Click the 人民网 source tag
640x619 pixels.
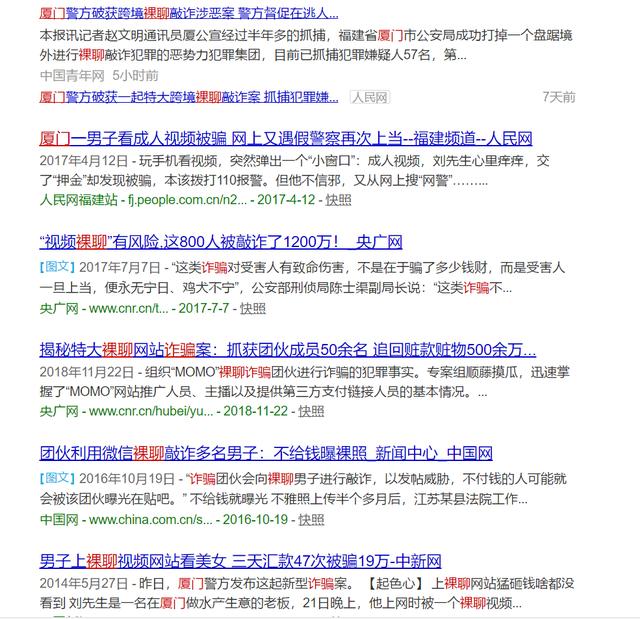pos(369,98)
